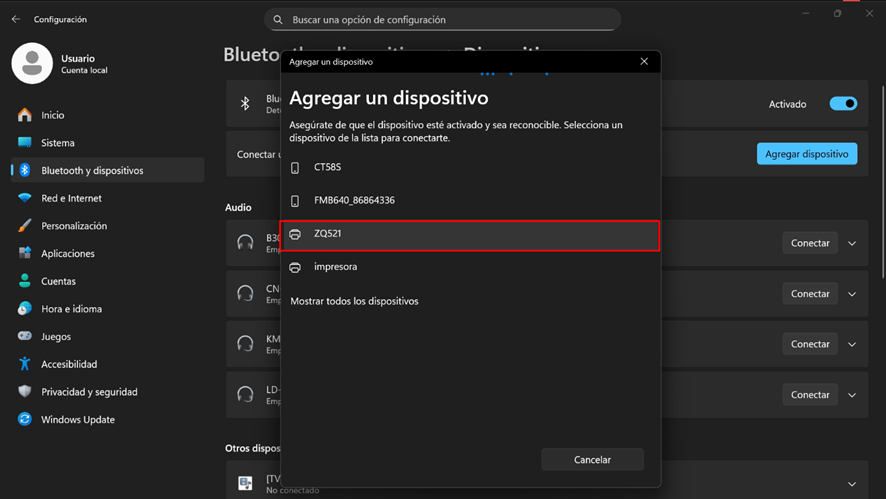The width and height of the screenshot is (886, 499).
Task: Click the Cancelar button
Action: 592,460
